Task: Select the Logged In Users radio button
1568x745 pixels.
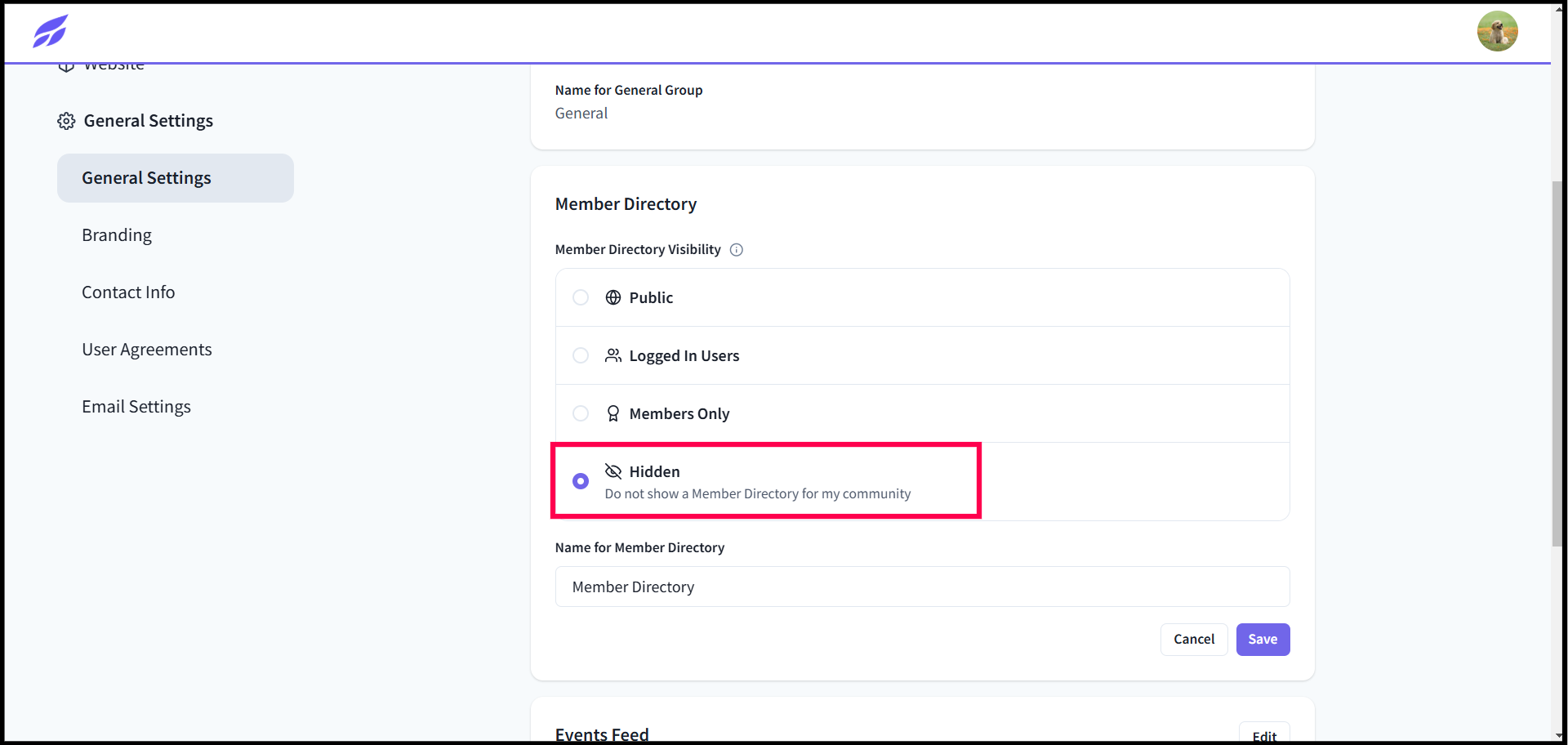Action: tap(581, 355)
